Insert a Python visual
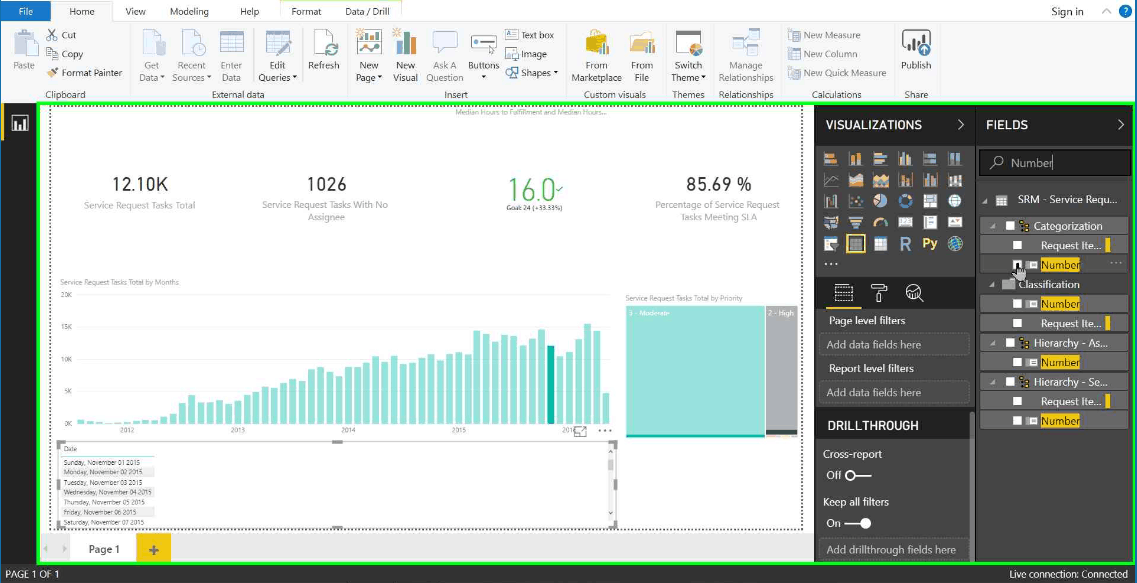The image size is (1137, 583). 930,244
